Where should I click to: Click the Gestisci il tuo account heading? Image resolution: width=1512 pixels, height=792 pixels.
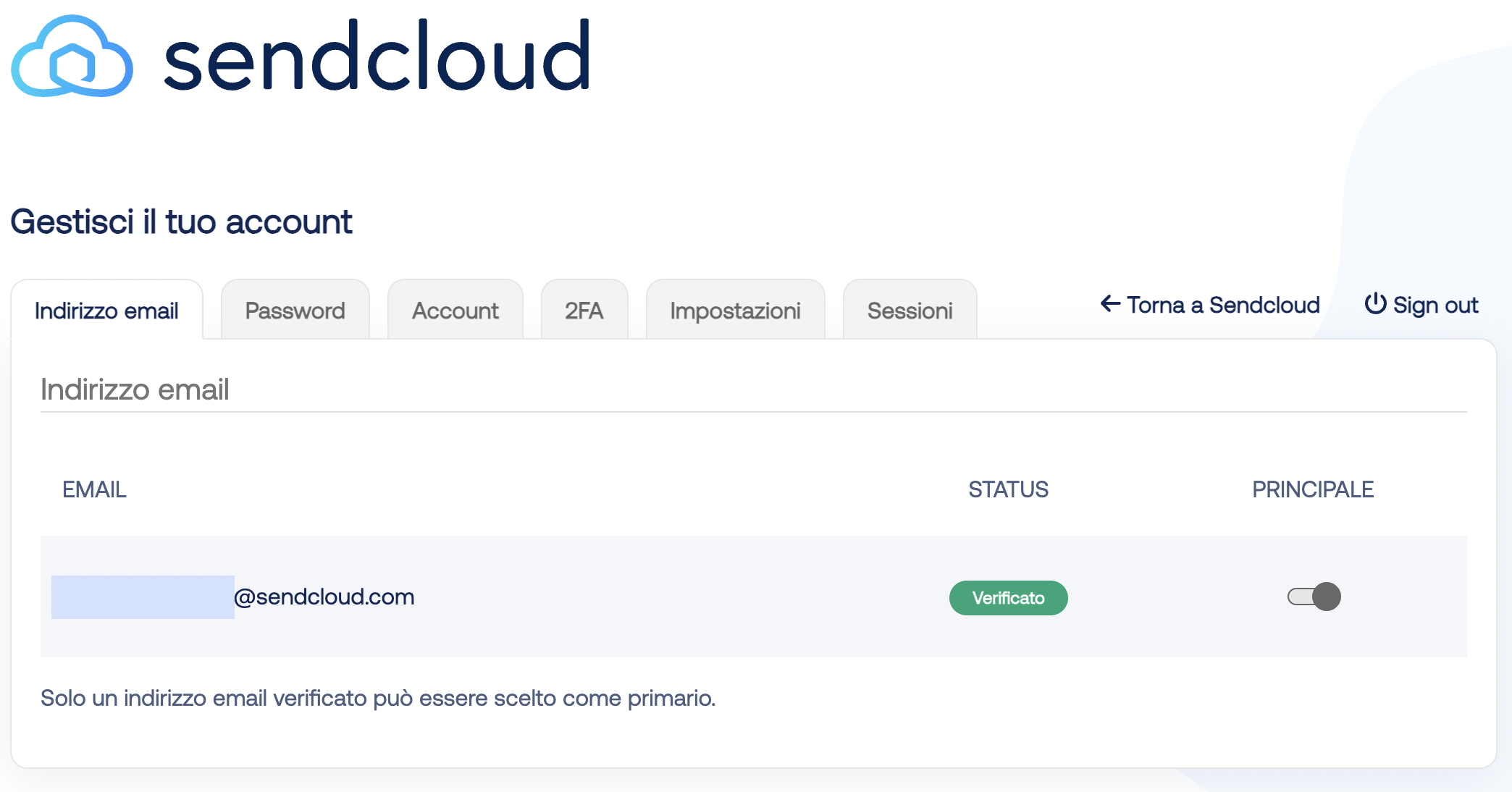pyautogui.click(x=181, y=222)
